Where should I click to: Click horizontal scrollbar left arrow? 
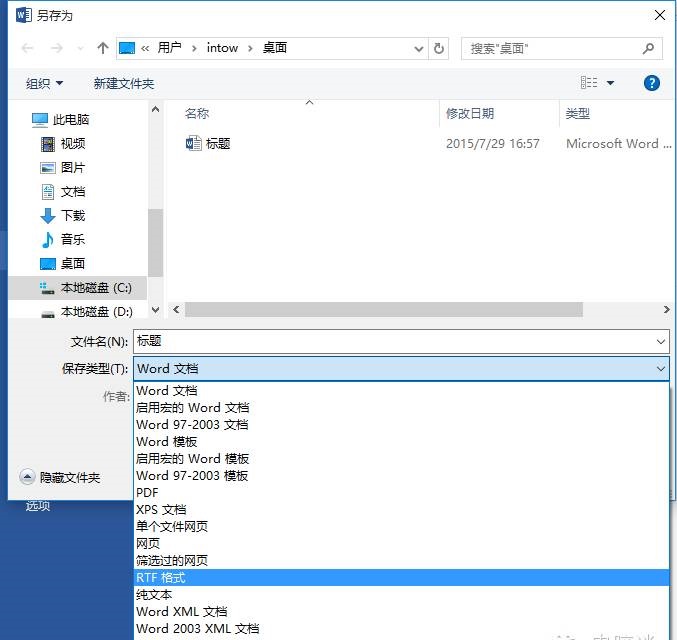click(176, 309)
